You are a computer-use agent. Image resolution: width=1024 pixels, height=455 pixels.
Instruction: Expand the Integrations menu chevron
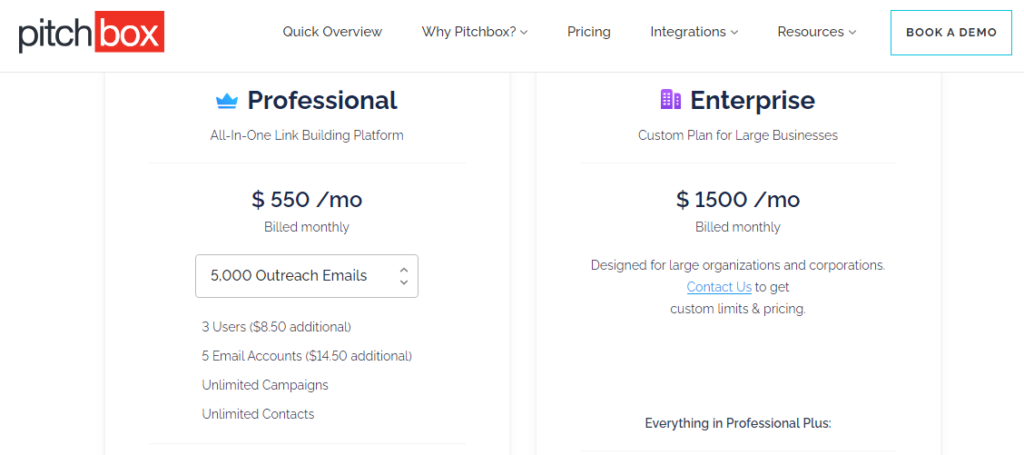[x=734, y=32]
